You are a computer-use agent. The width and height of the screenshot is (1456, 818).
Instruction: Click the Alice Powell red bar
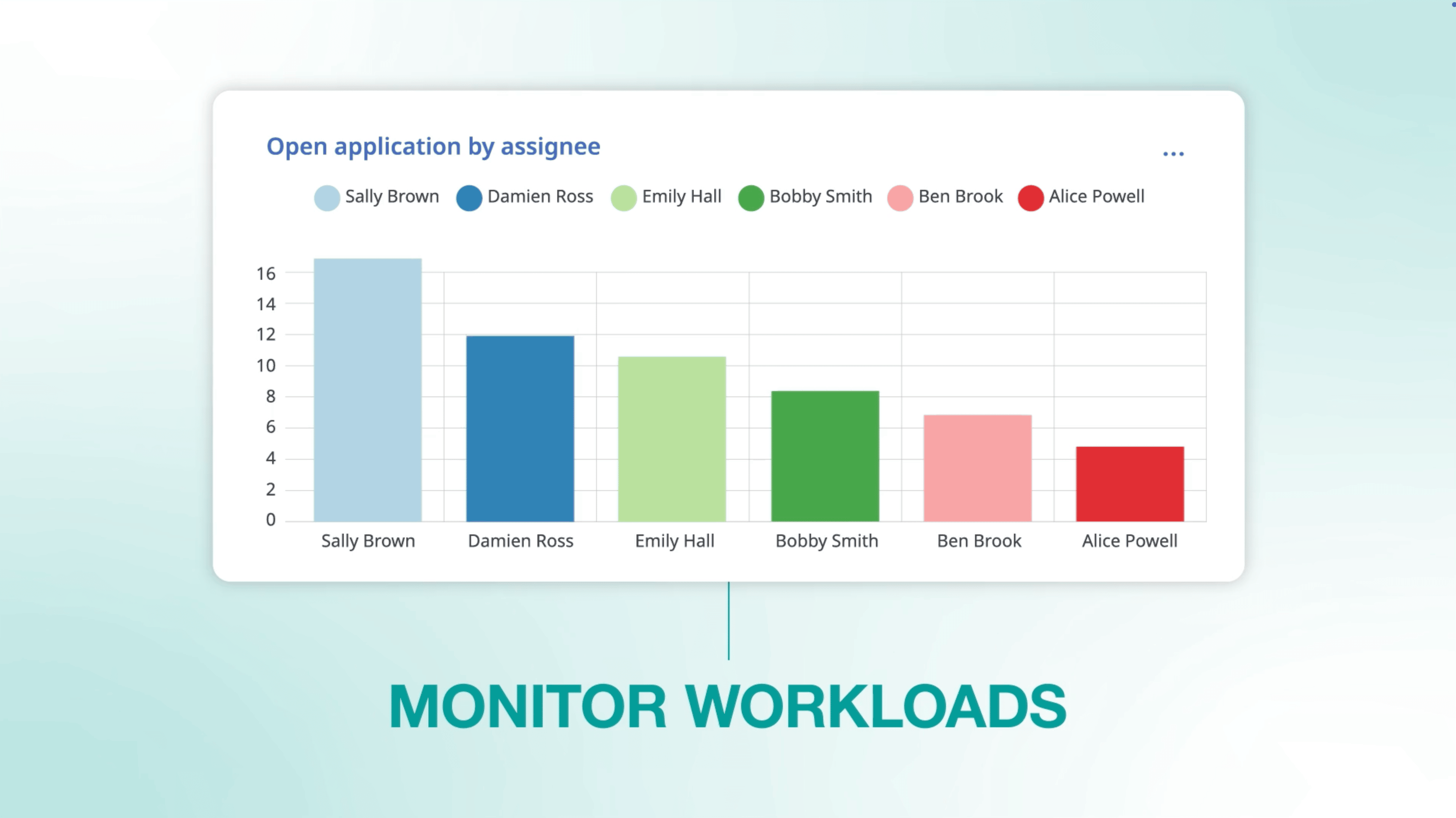click(x=1129, y=484)
